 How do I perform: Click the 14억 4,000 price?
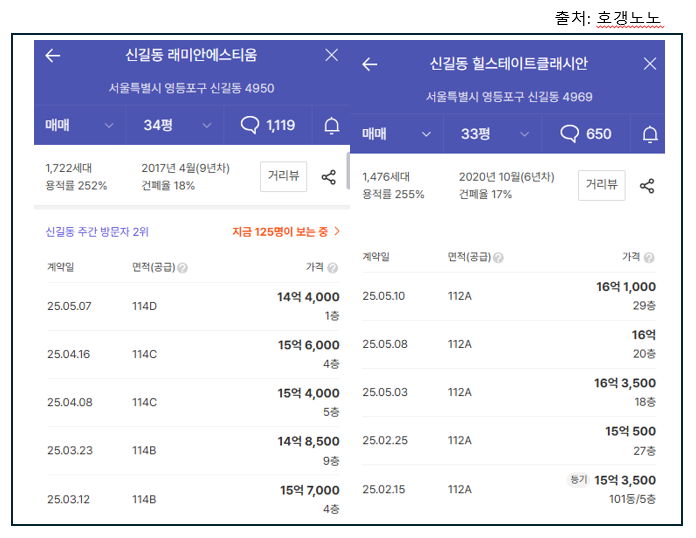pyautogui.click(x=308, y=297)
